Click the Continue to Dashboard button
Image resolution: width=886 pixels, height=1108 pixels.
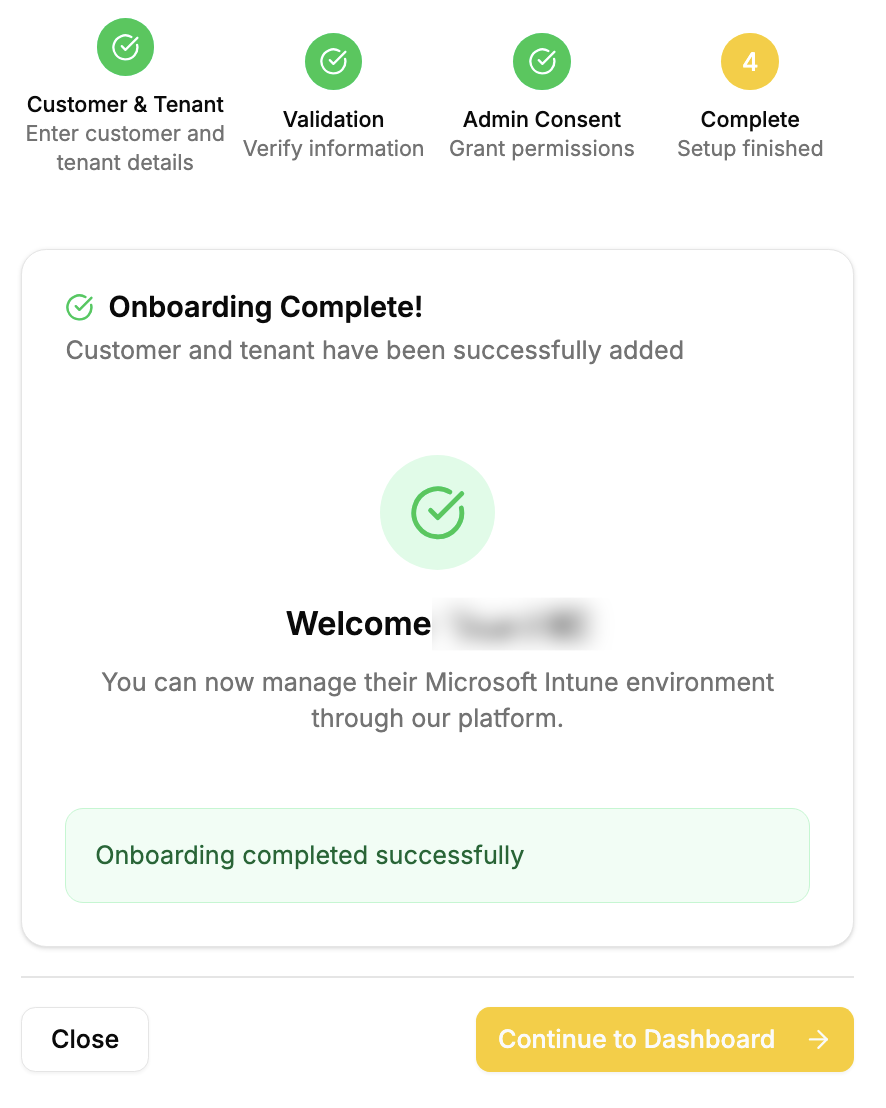(x=664, y=1040)
